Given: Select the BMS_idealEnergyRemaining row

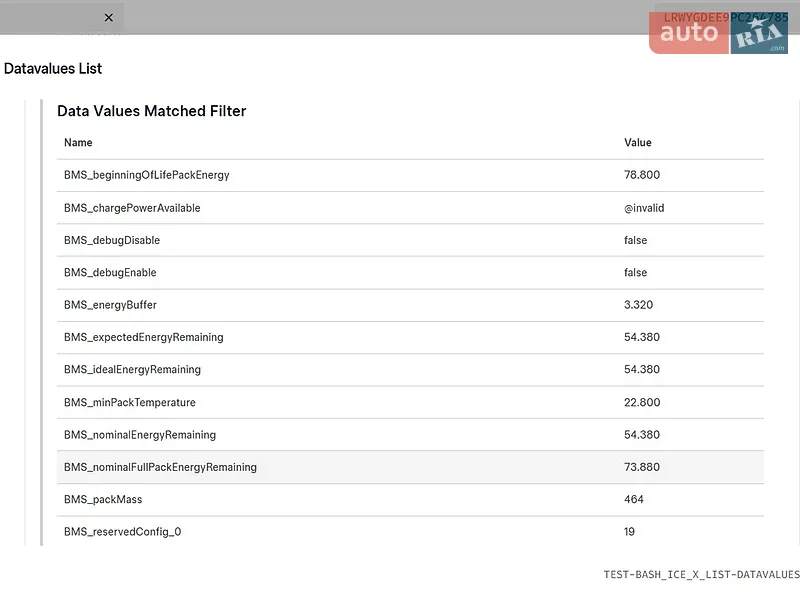Looking at the screenshot, I should pos(410,369).
